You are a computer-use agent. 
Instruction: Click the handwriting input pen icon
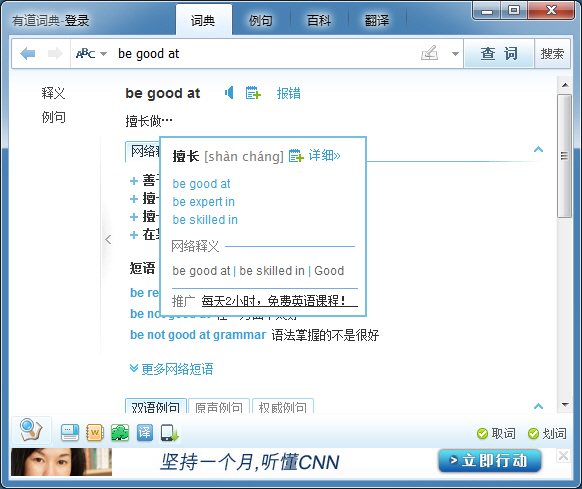pos(429,53)
